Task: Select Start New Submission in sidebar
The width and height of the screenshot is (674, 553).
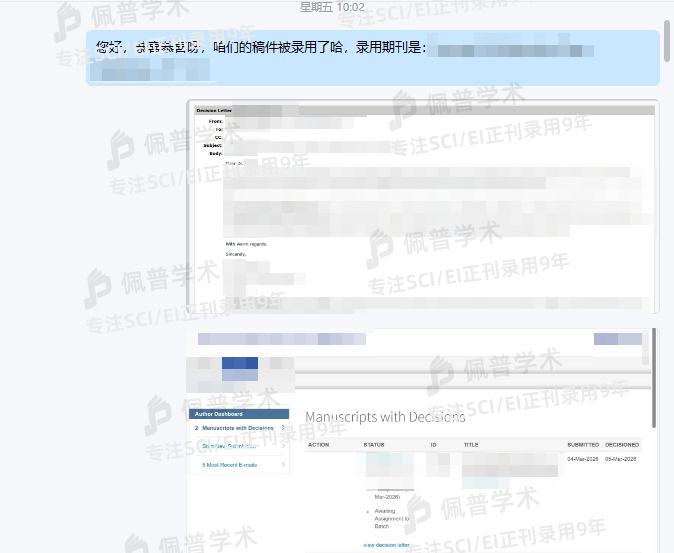Action: click(x=229, y=446)
